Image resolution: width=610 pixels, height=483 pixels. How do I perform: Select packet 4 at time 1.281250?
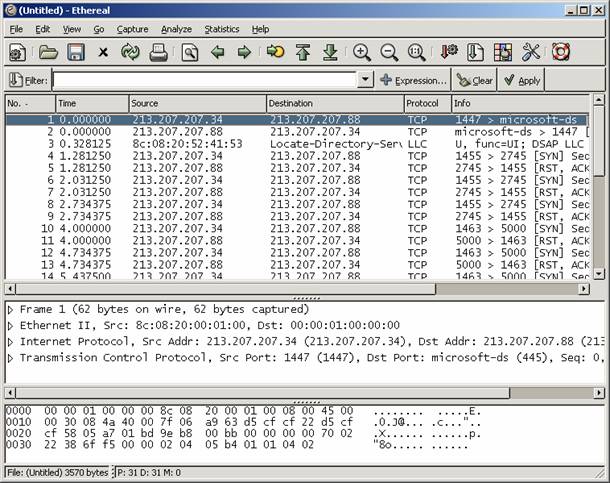(298, 156)
